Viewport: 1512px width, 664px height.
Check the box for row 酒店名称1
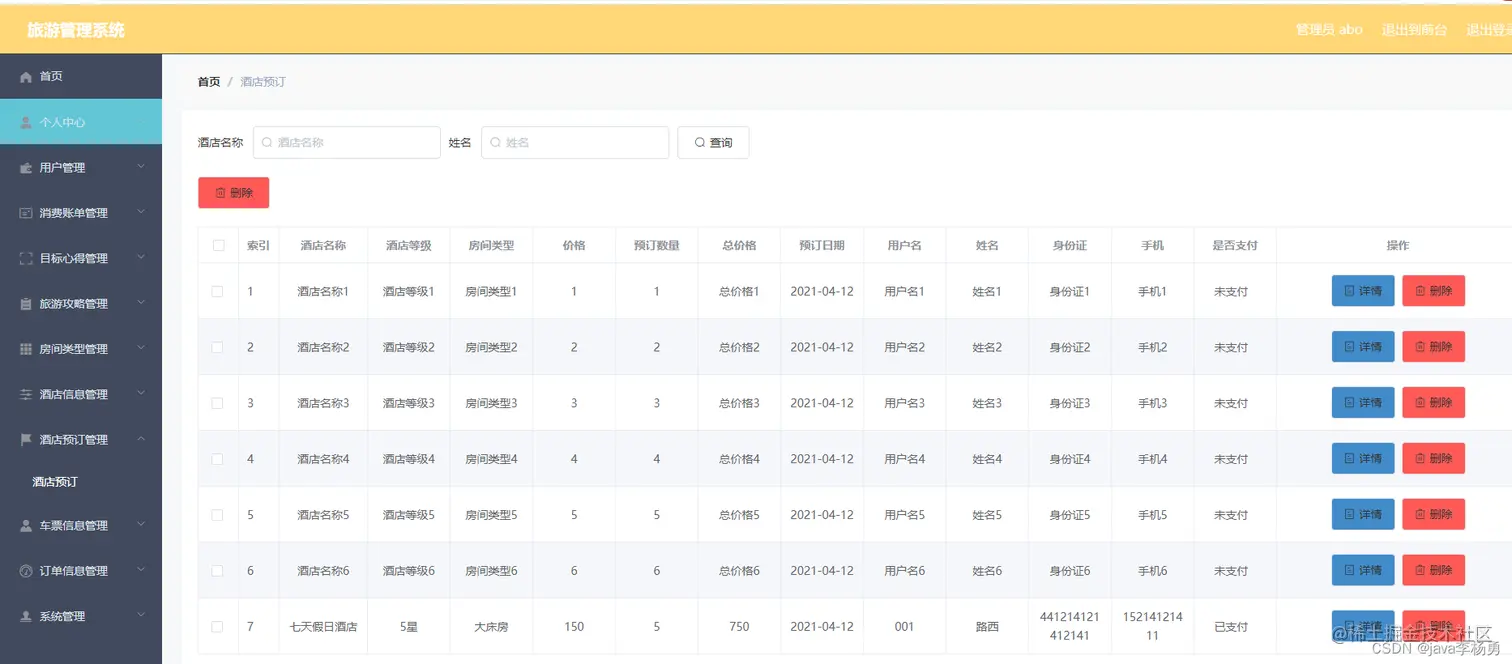218,291
